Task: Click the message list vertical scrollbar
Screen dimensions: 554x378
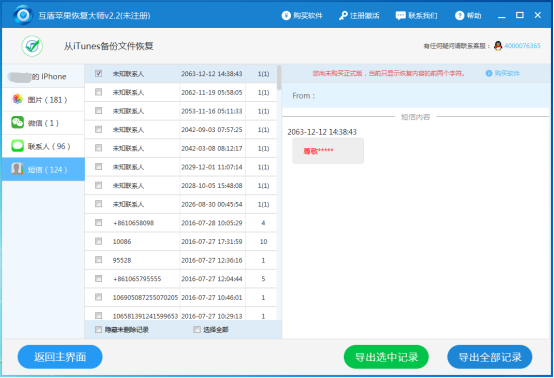Action: tap(279, 78)
